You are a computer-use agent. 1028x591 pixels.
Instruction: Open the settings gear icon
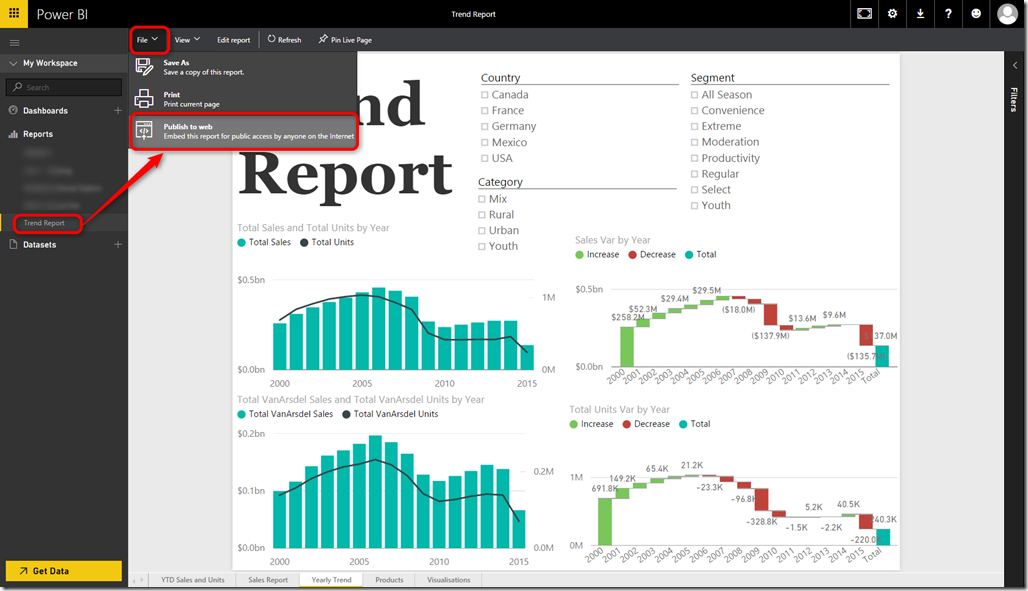coord(892,14)
